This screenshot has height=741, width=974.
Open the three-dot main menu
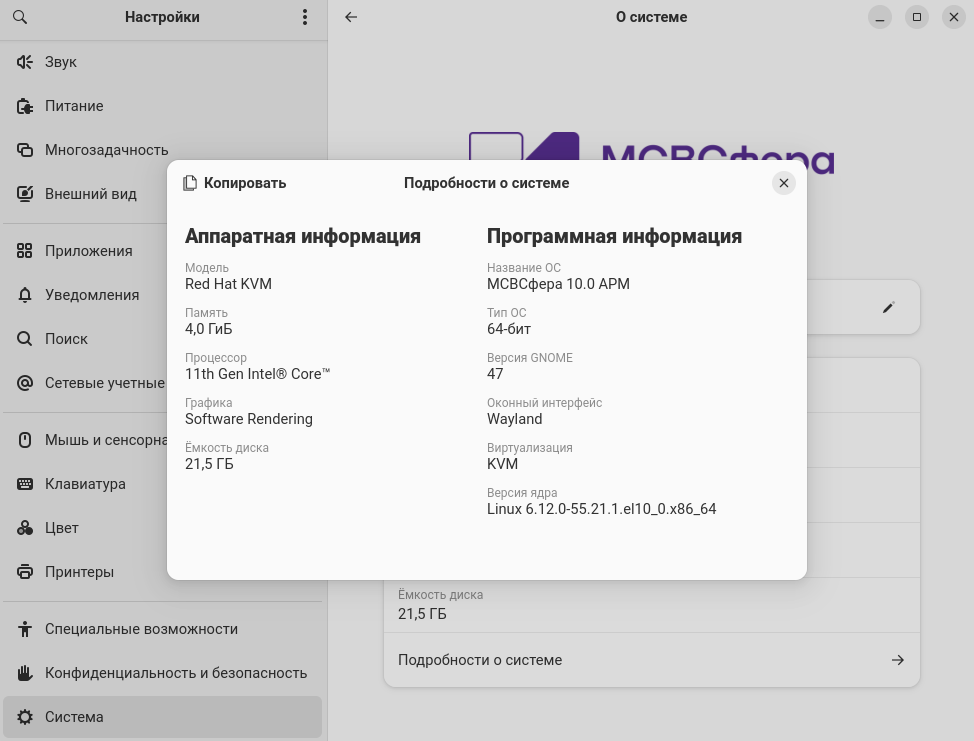(305, 17)
